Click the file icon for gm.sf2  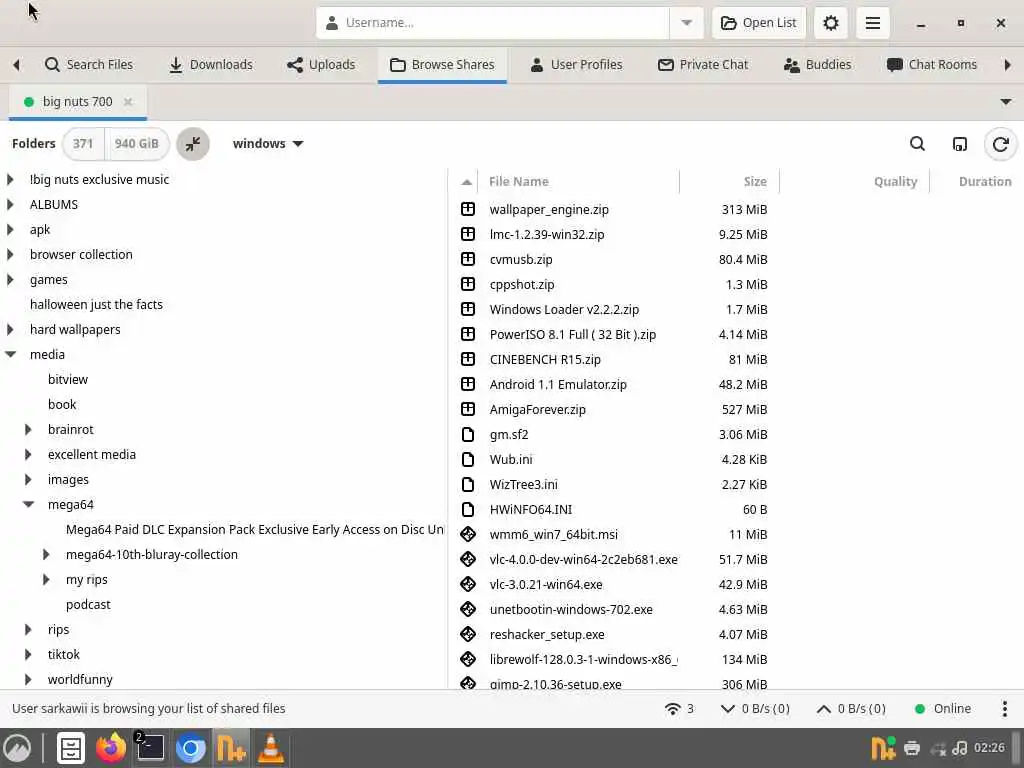click(468, 434)
